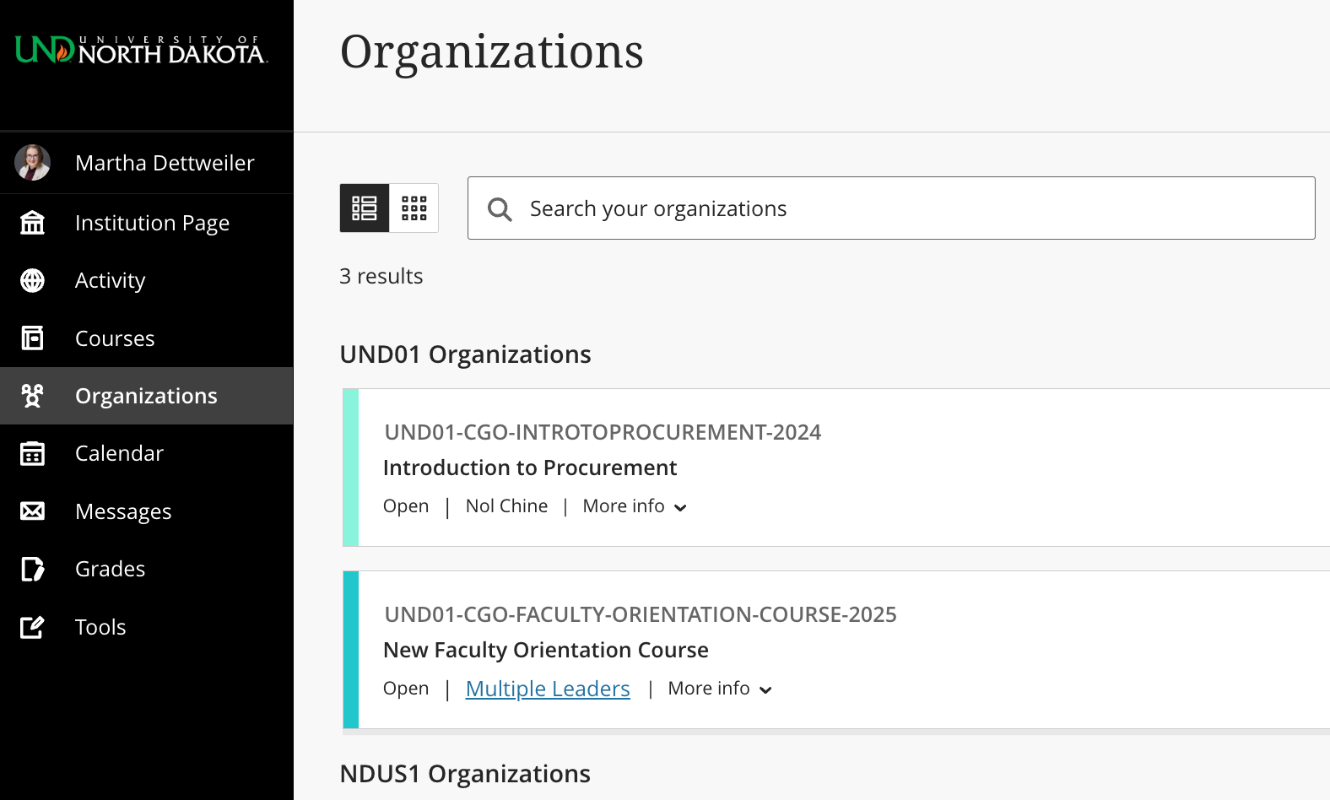Expand More info for New Faculty Orientation Course
The image size is (1330, 800).
(x=719, y=688)
